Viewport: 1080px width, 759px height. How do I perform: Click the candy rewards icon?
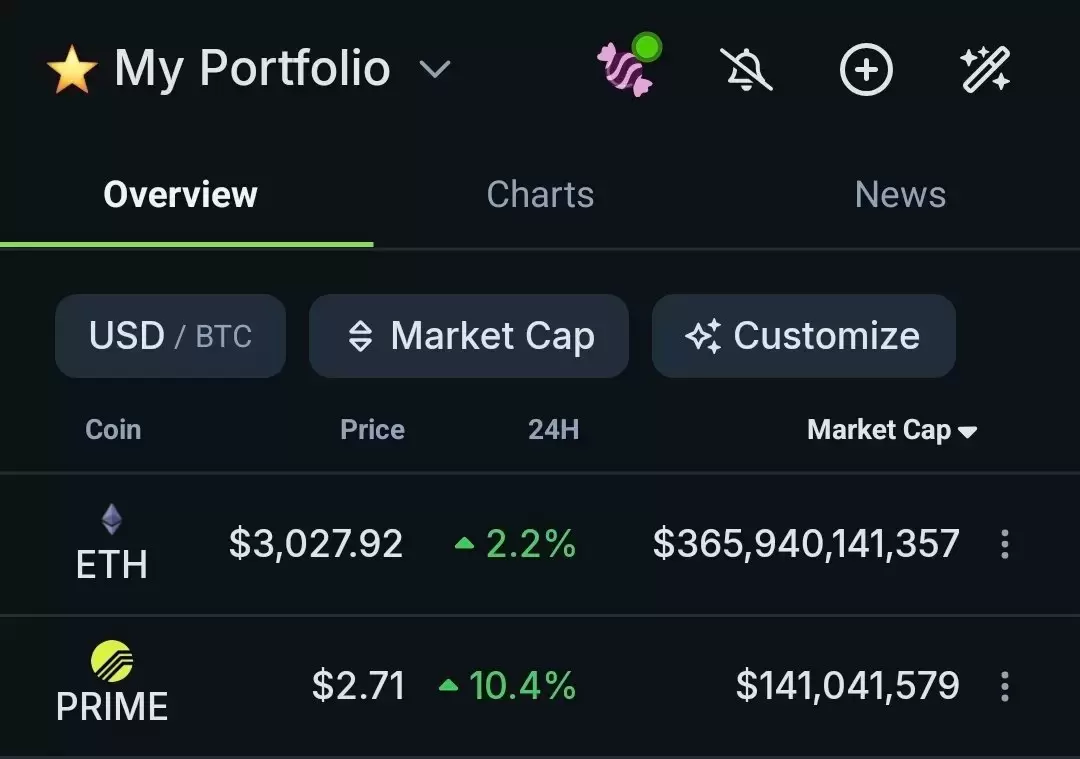click(627, 69)
